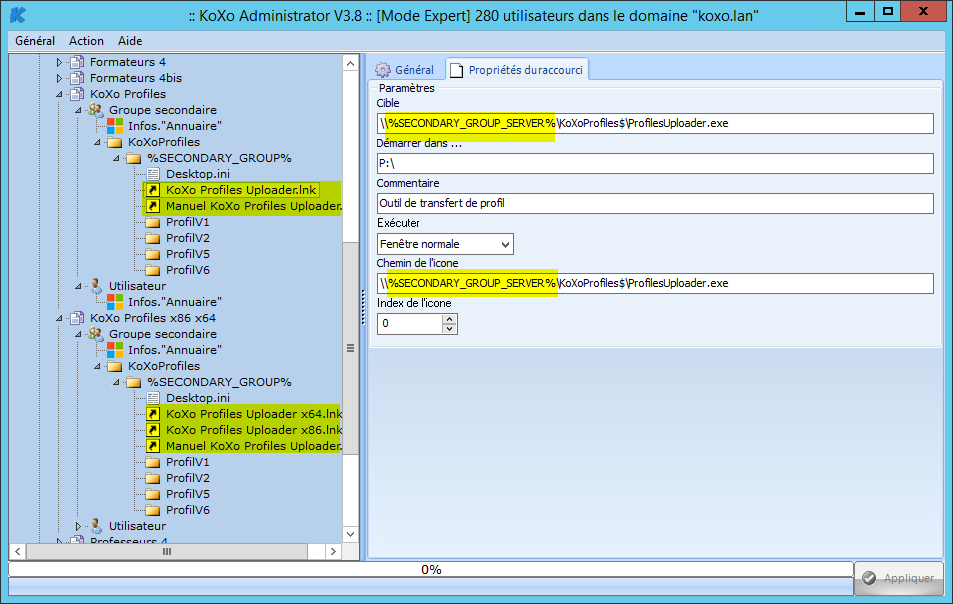Click the Chemin de l'icone input field
The height and width of the screenshot is (604, 953).
pyautogui.click(x=655, y=283)
